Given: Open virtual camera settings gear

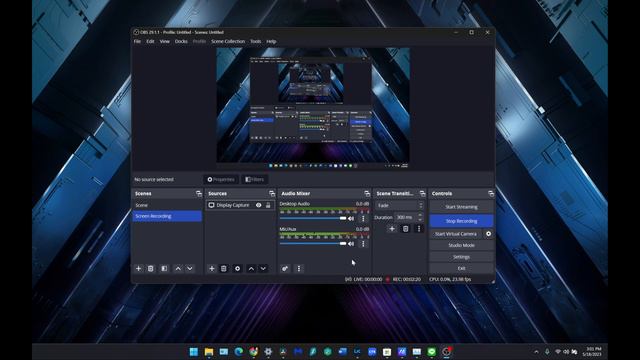Looking at the screenshot, I should click(489, 234).
